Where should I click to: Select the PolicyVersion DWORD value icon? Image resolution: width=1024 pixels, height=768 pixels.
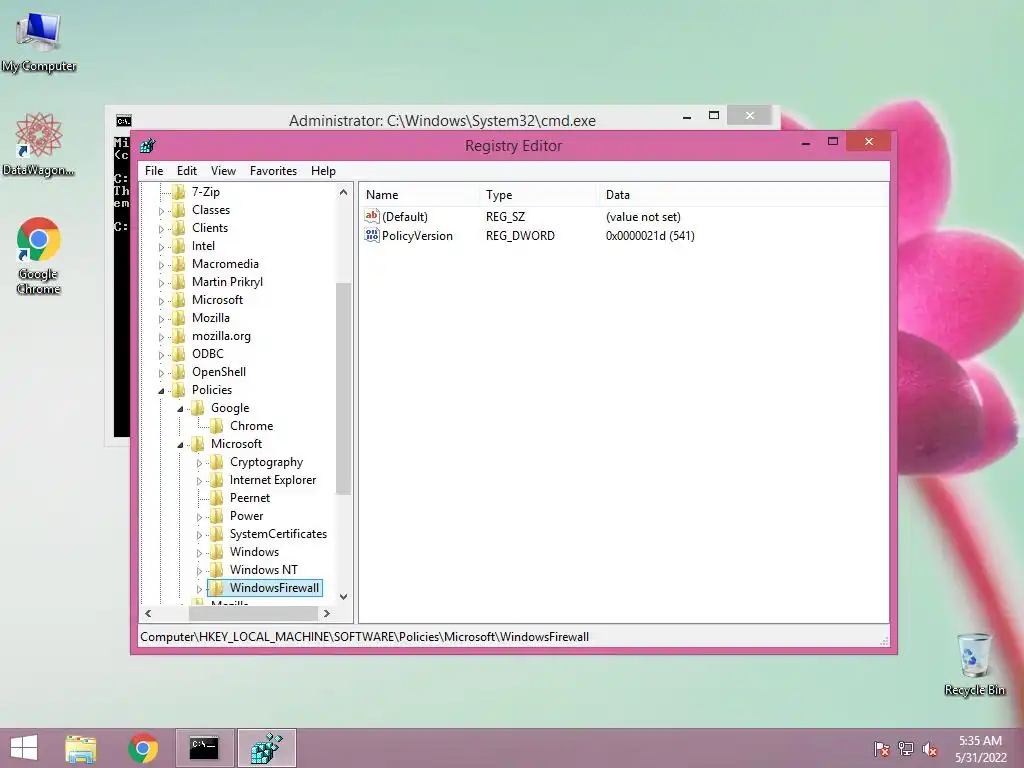coord(372,236)
